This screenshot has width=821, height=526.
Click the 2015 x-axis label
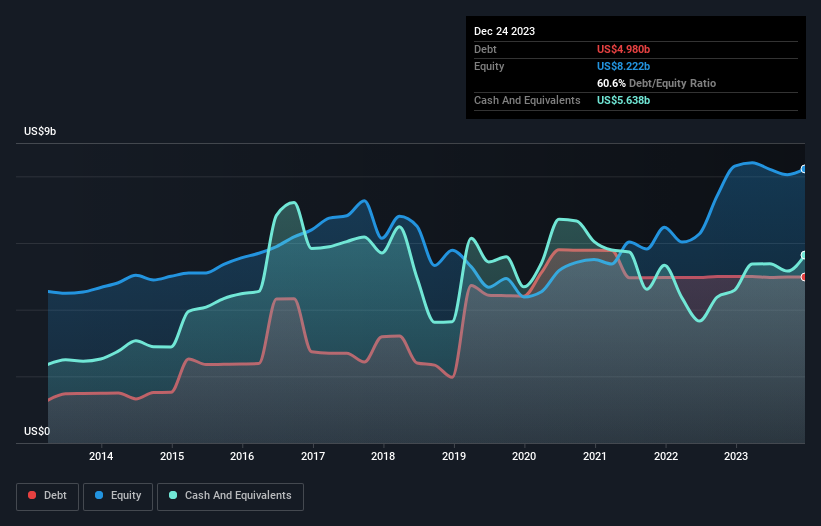click(x=172, y=456)
